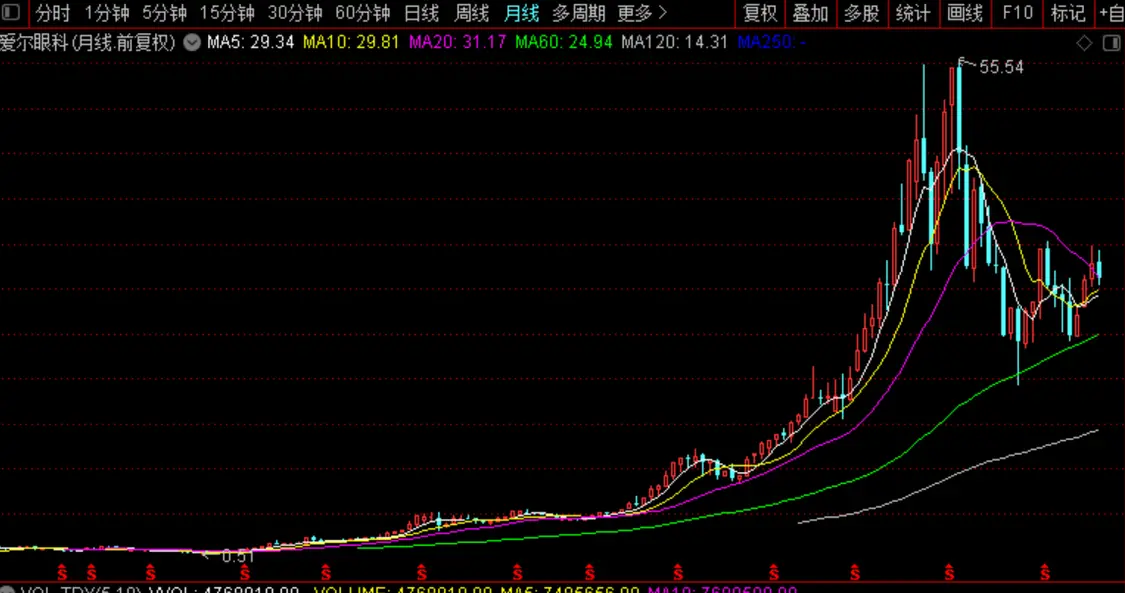Open F10 company information
The height and width of the screenshot is (593, 1125).
coord(1017,13)
